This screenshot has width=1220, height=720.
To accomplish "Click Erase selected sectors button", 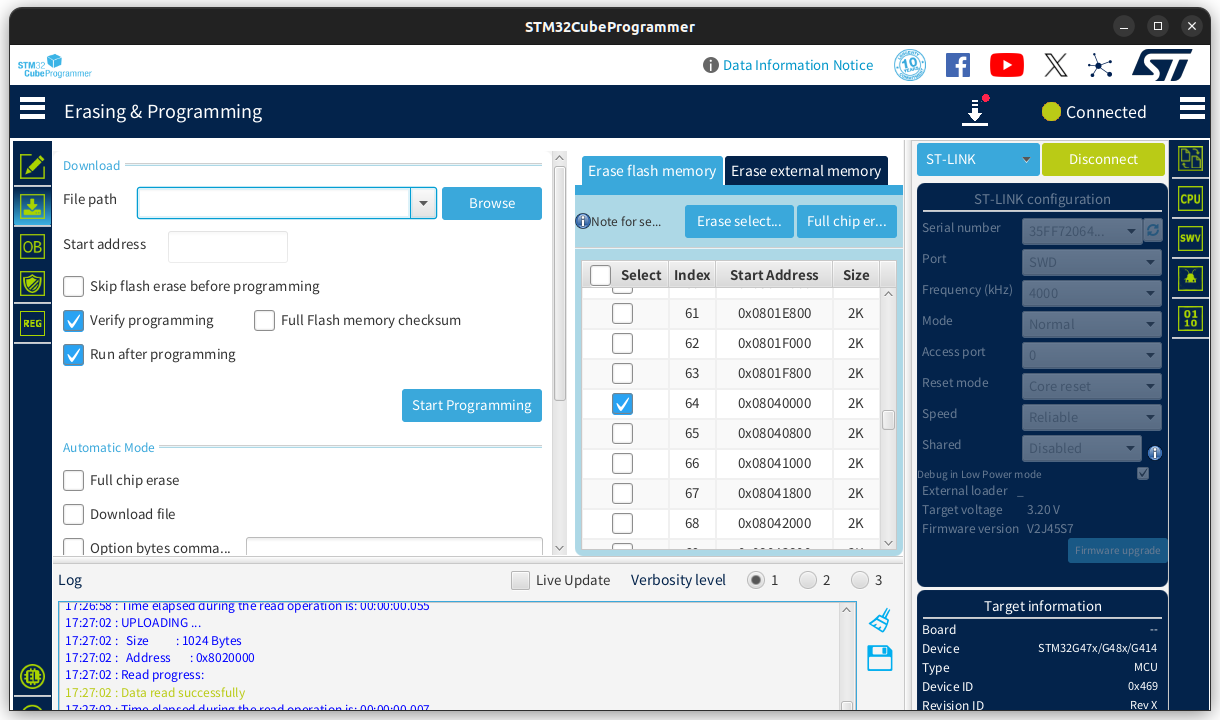I will click(x=740, y=221).
